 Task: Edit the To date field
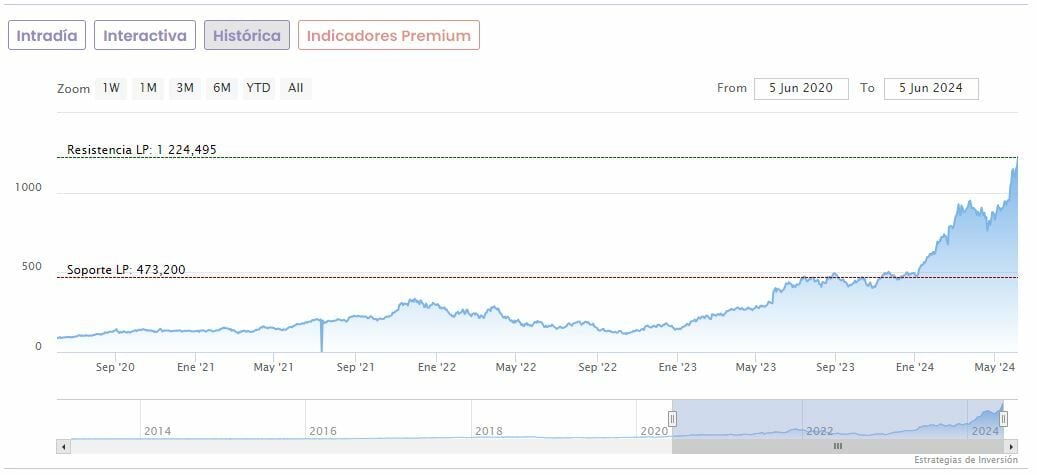pos(930,88)
